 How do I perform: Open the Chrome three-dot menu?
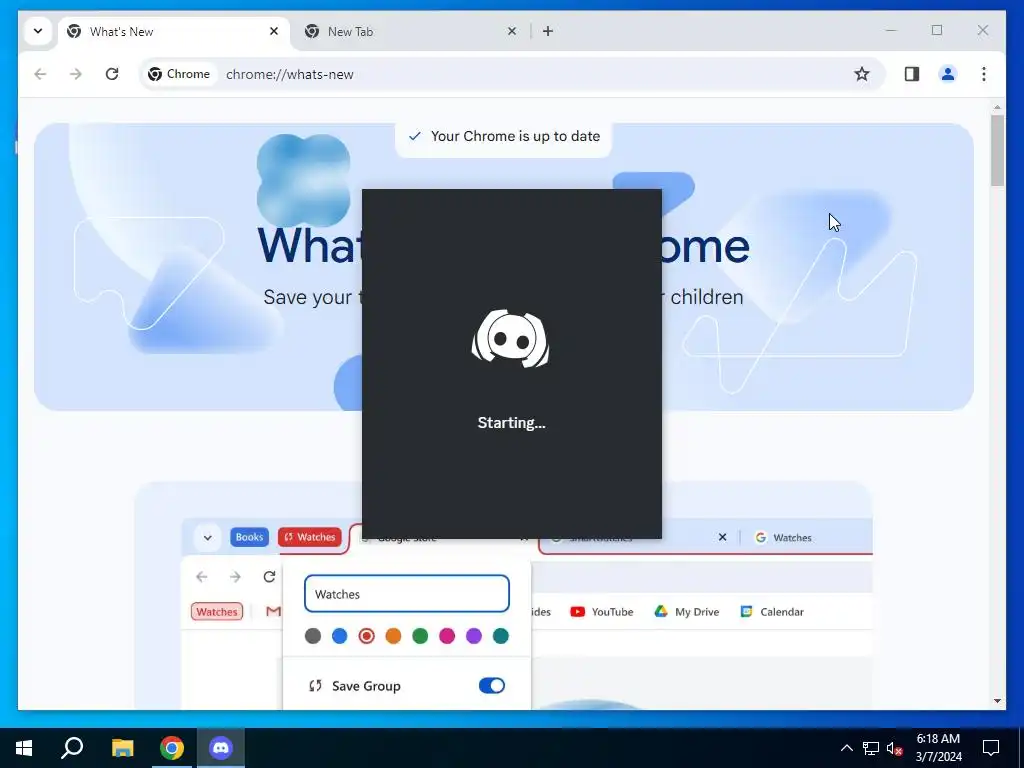984,74
